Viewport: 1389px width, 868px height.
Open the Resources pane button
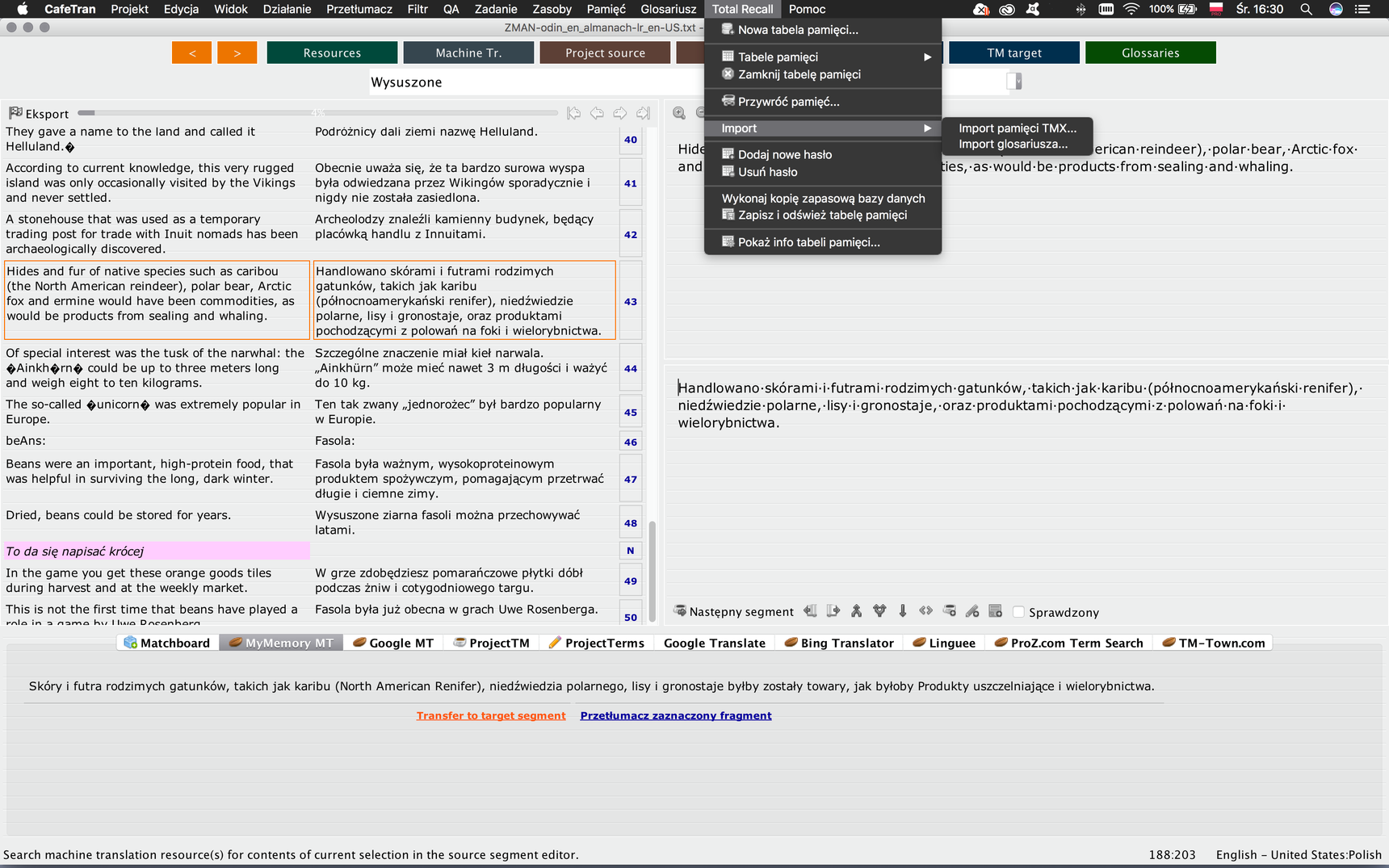tap(332, 52)
